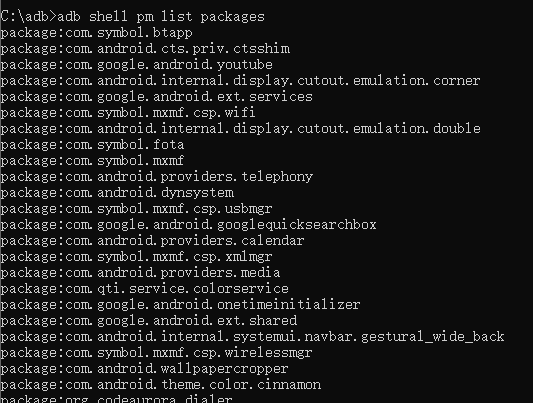Click the com.android.cts.priv.ctsshim line
Screen dimensions: 533x403
[x=145, y=49]
